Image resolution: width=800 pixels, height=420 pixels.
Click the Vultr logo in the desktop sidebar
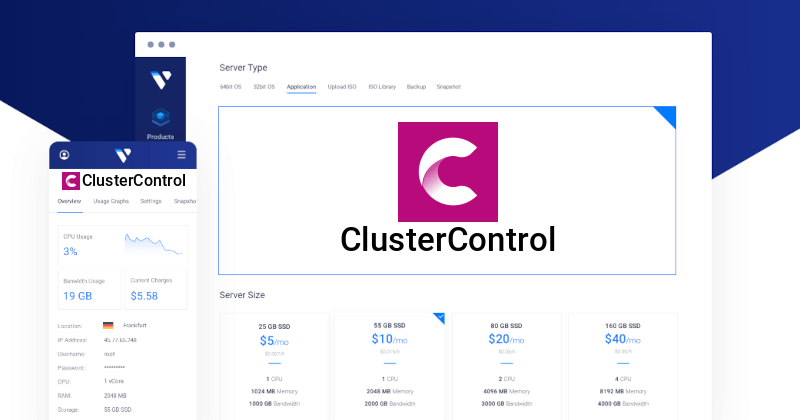point(160,80)
